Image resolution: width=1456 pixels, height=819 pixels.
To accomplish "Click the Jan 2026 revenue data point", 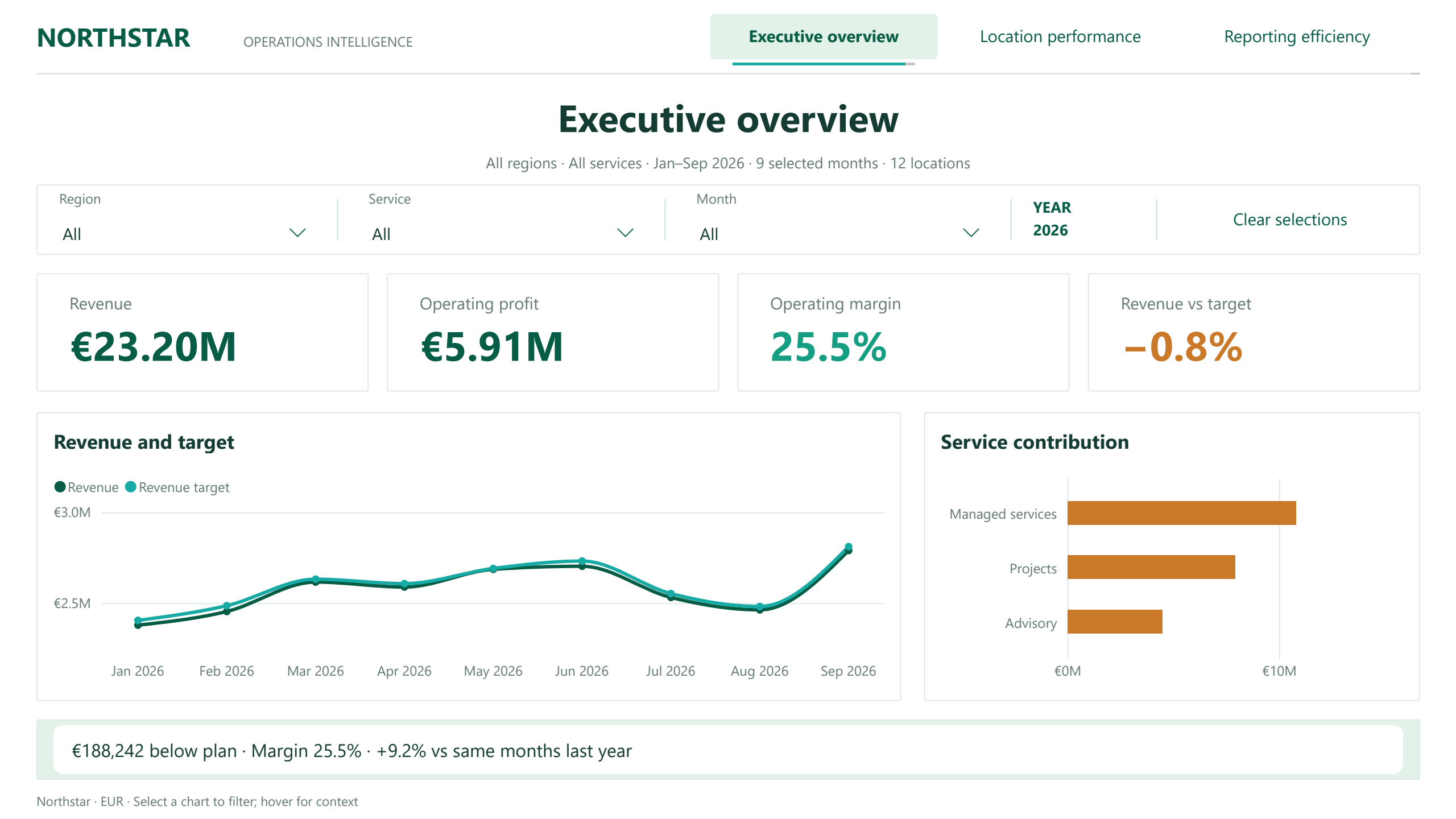I will click(138, 625).
